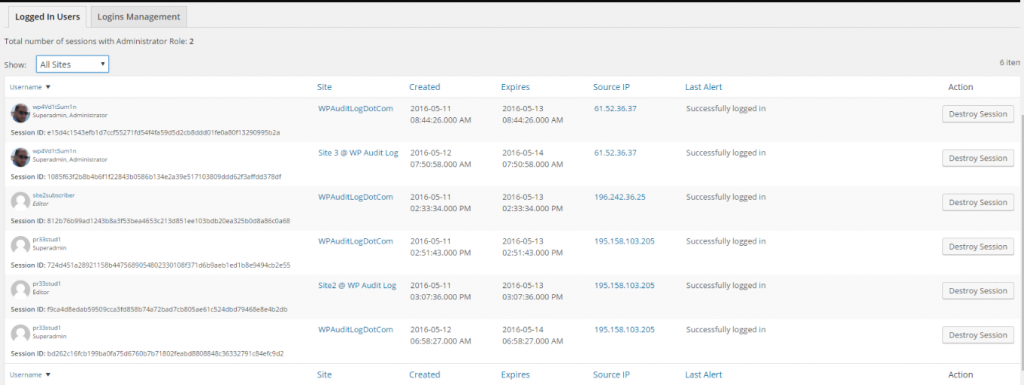Click the Session ID starting with 1085f63f2b

coord(165,176)
